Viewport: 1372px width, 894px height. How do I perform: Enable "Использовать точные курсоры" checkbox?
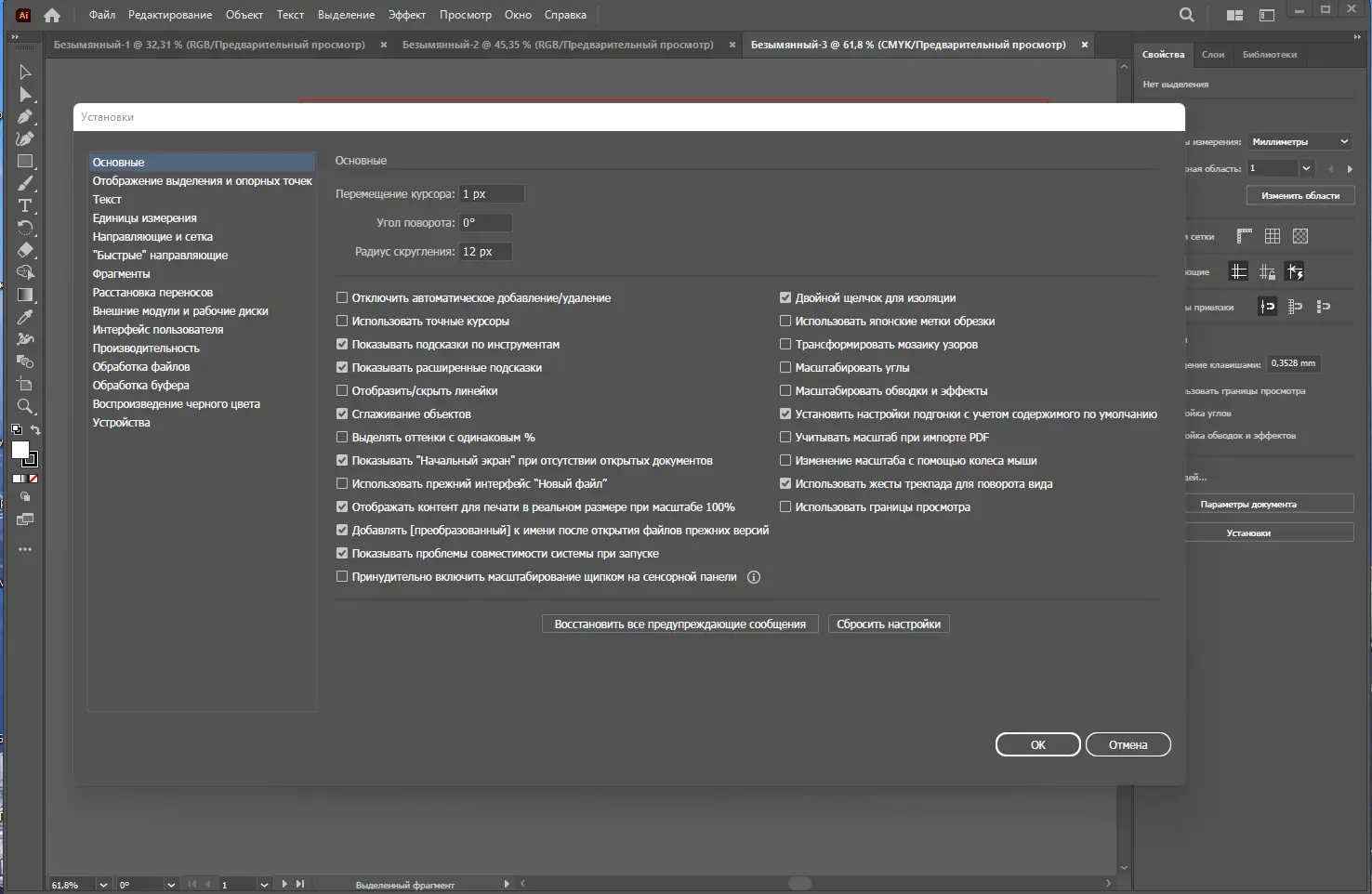(342, 322)
